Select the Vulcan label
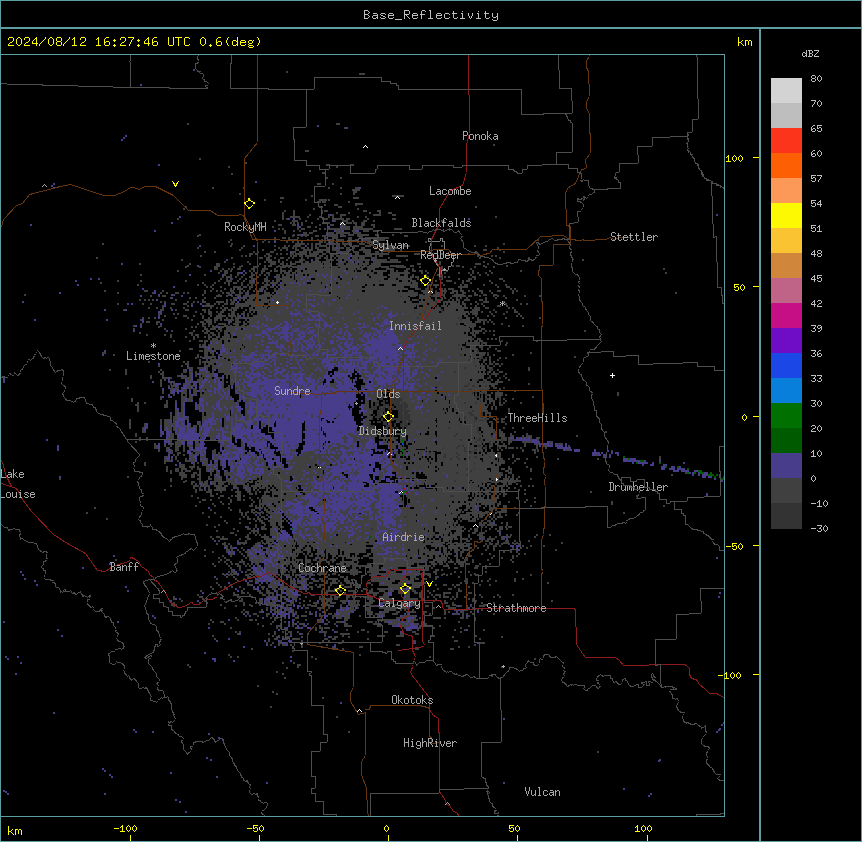 (x=543, y=792)
